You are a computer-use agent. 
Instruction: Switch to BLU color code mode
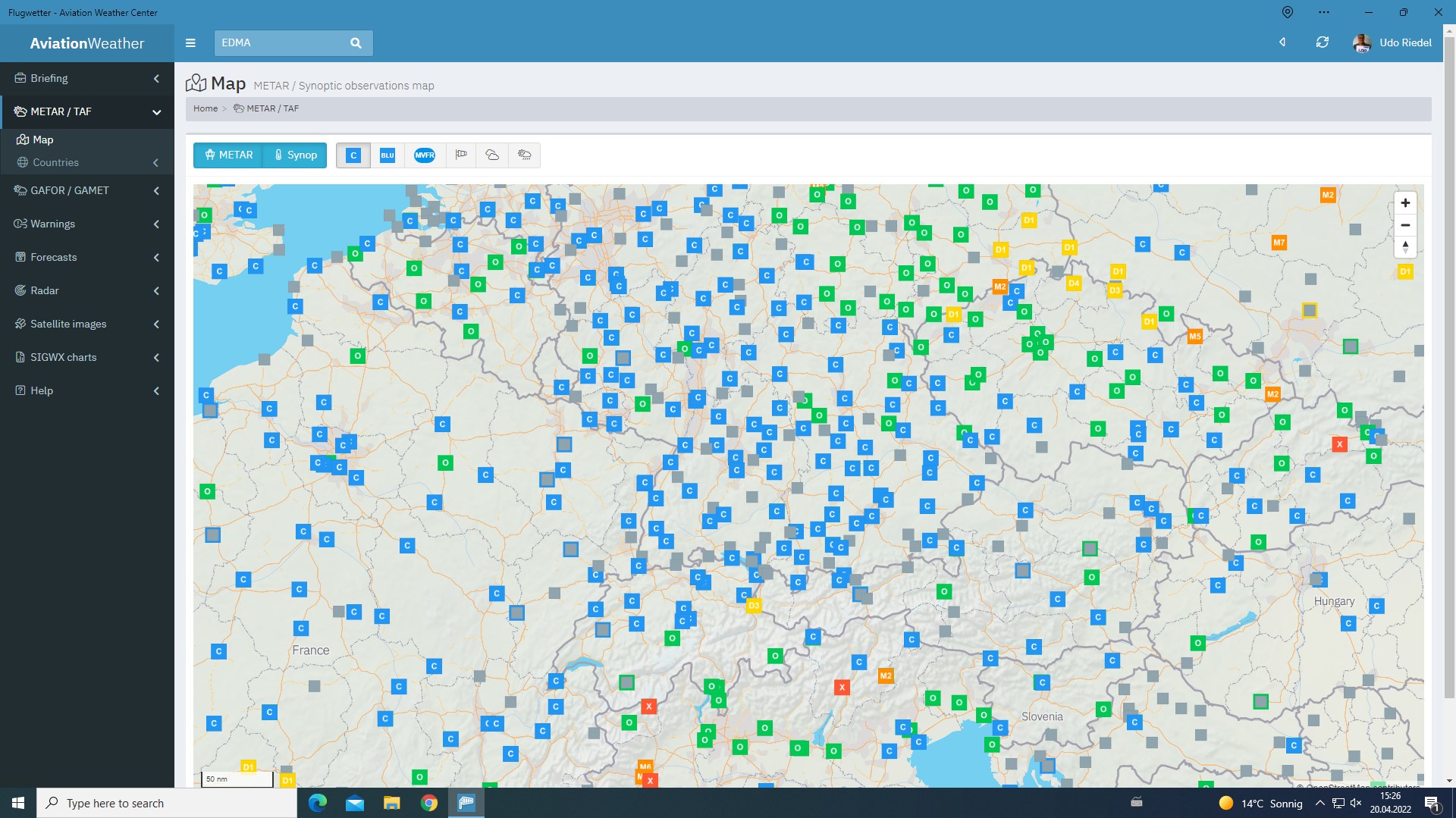(x=388, y=155)
